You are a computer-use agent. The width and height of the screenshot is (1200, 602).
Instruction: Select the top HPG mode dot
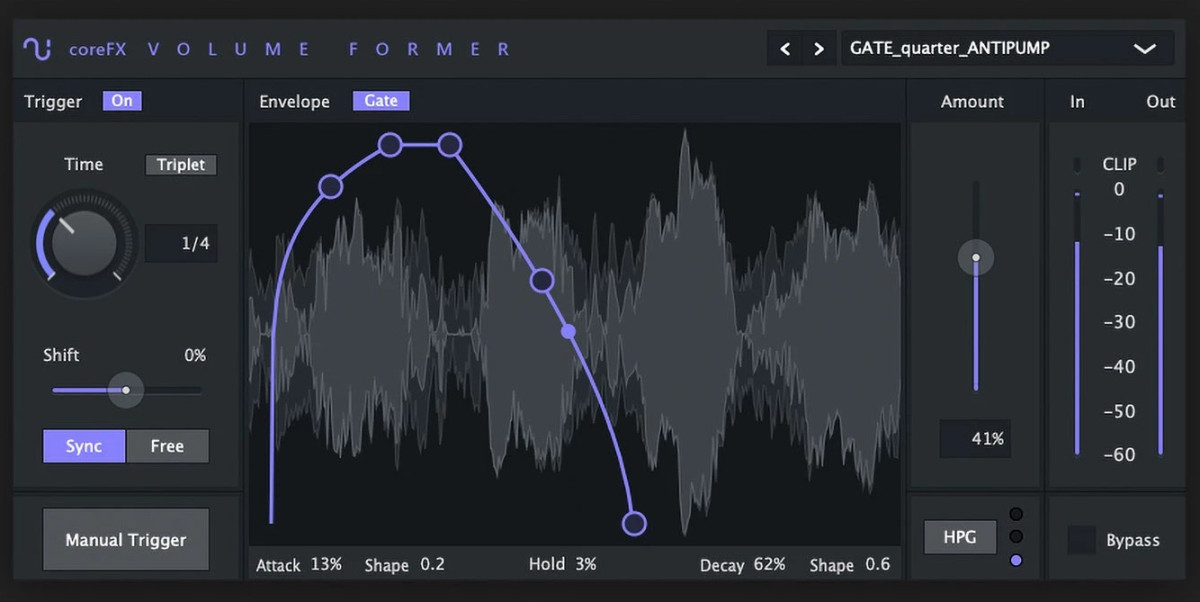point(1017,515)
